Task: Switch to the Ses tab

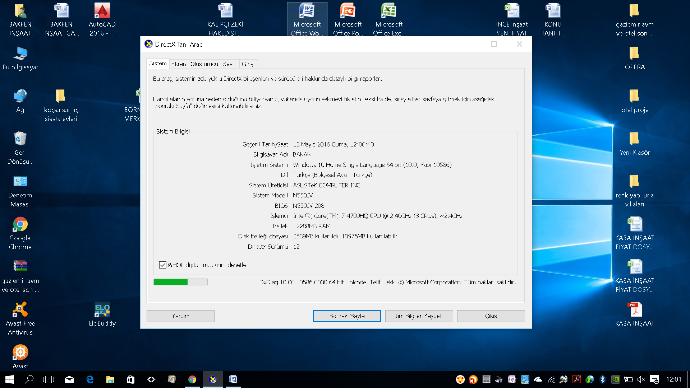Action: 228,64
